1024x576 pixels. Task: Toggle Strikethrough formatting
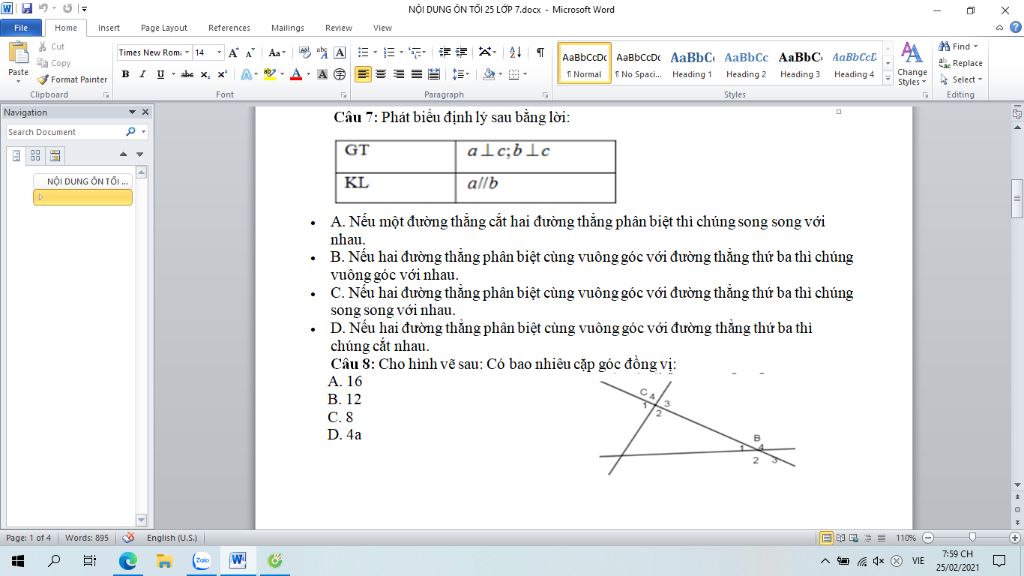[187, 74]
